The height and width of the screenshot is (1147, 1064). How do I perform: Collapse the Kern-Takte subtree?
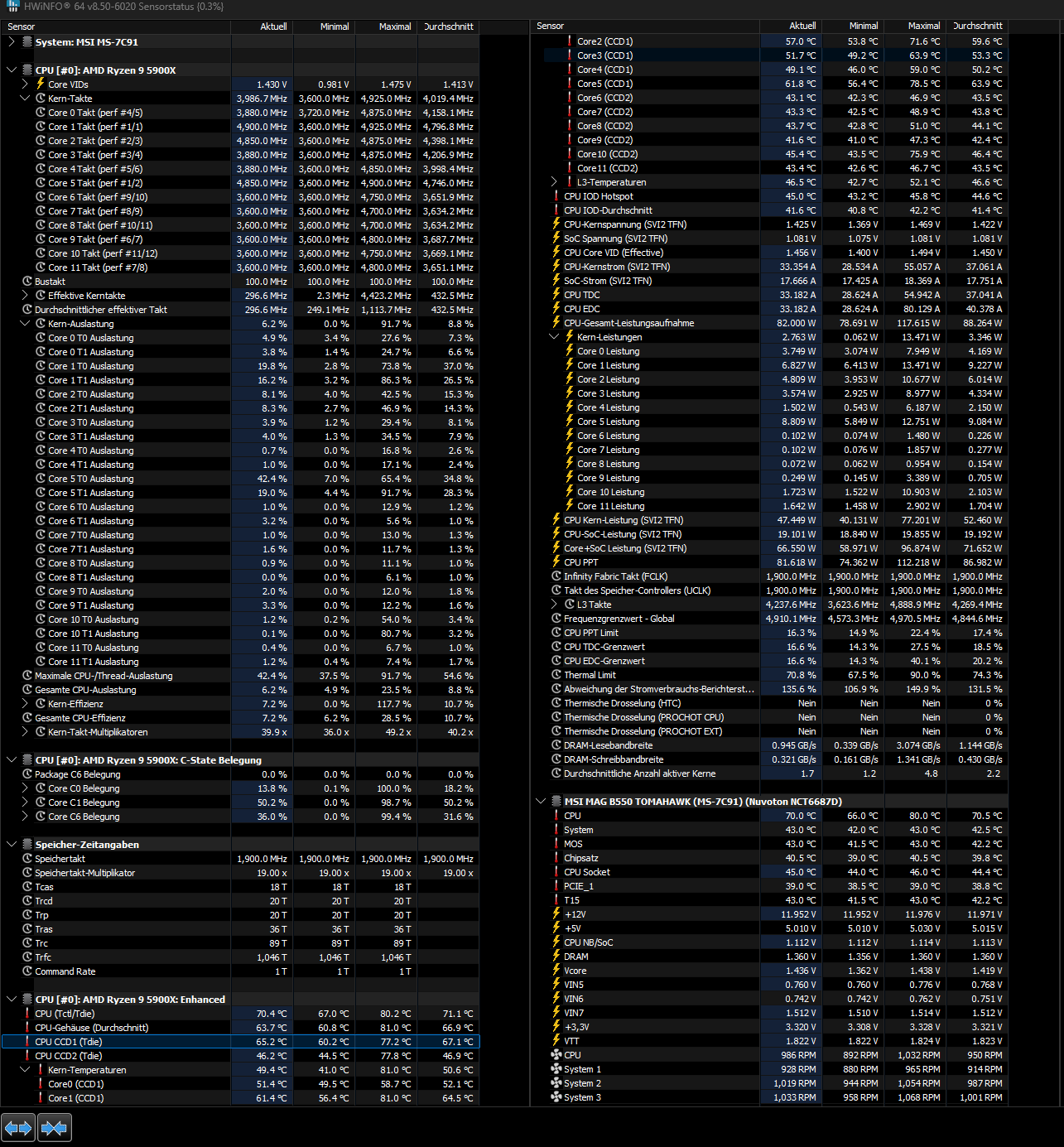pos(25,99)
